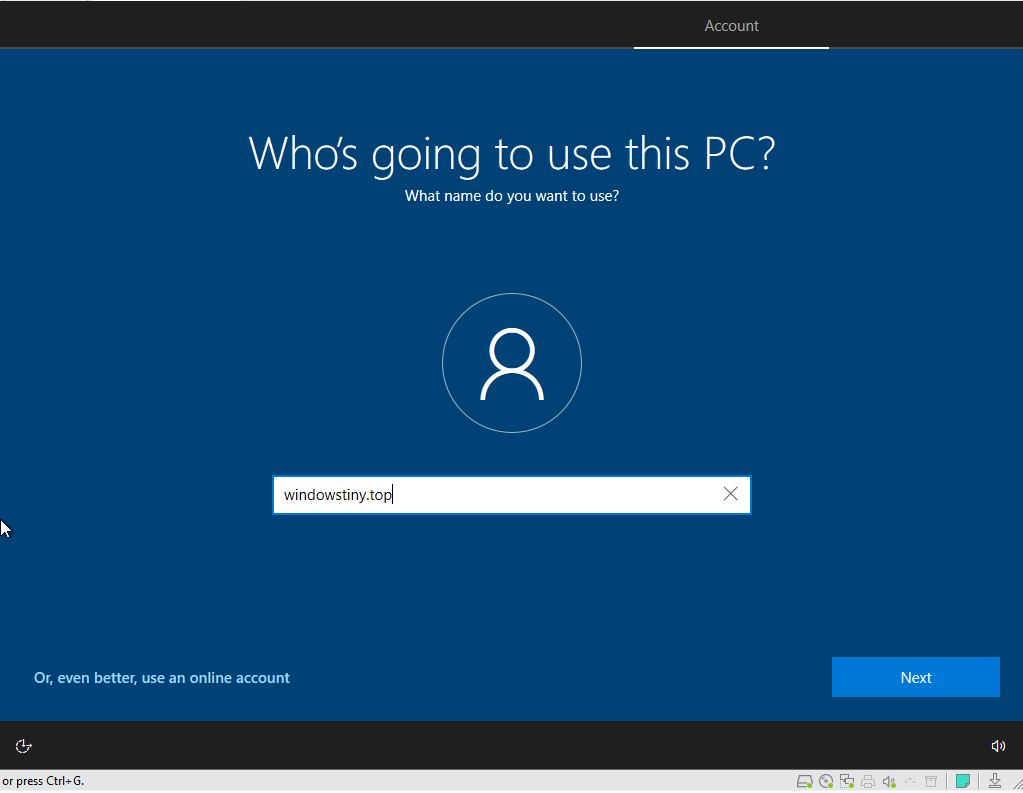Click the user avatar circle
The height and width of the screenshot is (793, 1023).
[512, 363]
